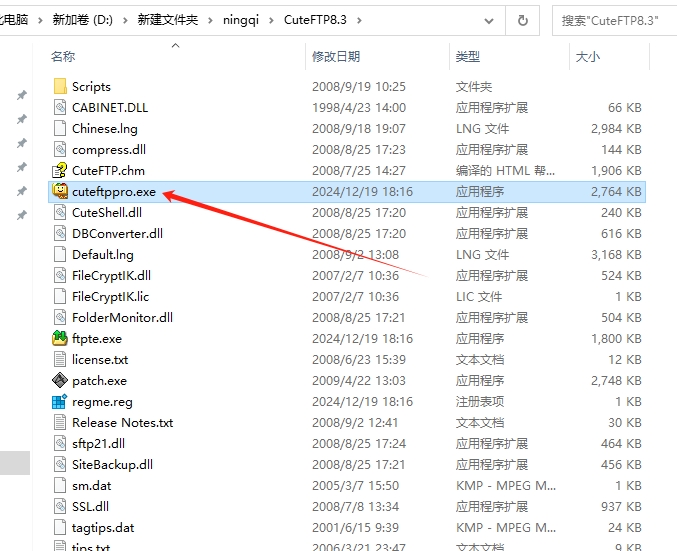The width and height of the screenshot is (677, 551).
Task: Click the date 1998/4/23 14:00 of CABINET.DLL
Action: click(x=359, y=108)
